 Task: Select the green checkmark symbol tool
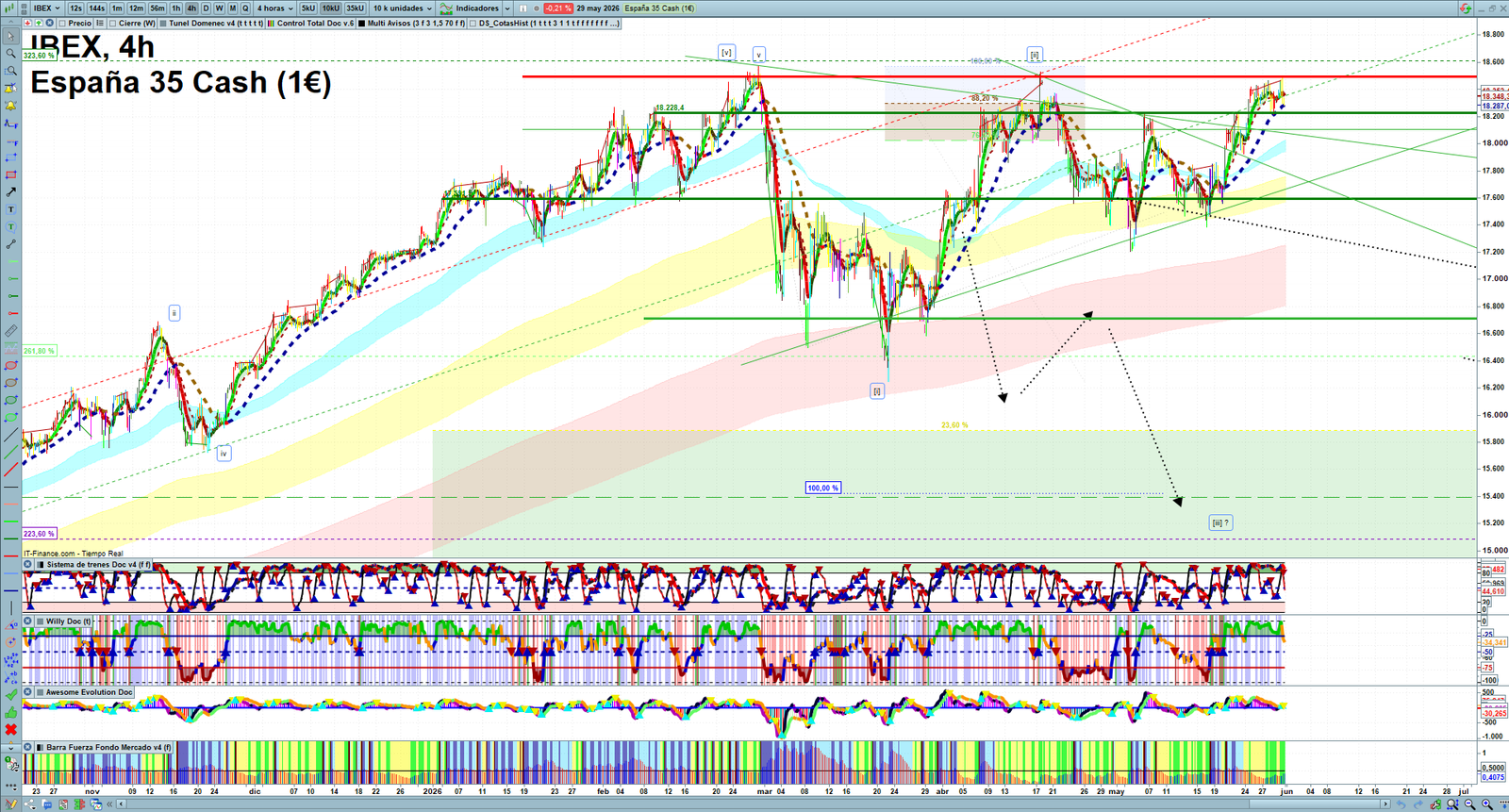[x=10, y=696]
